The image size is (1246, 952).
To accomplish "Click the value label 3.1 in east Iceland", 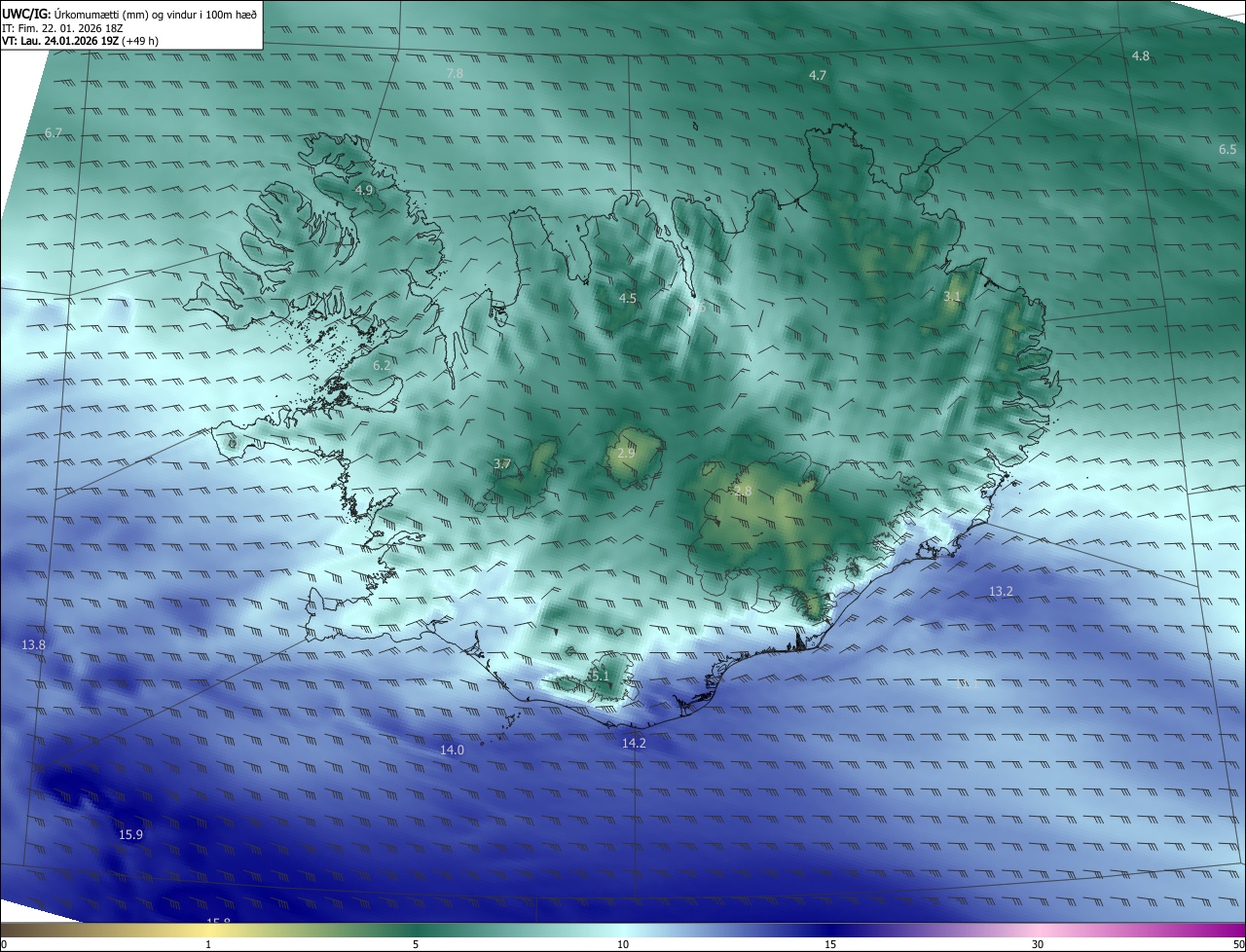I will coord(952,296).
